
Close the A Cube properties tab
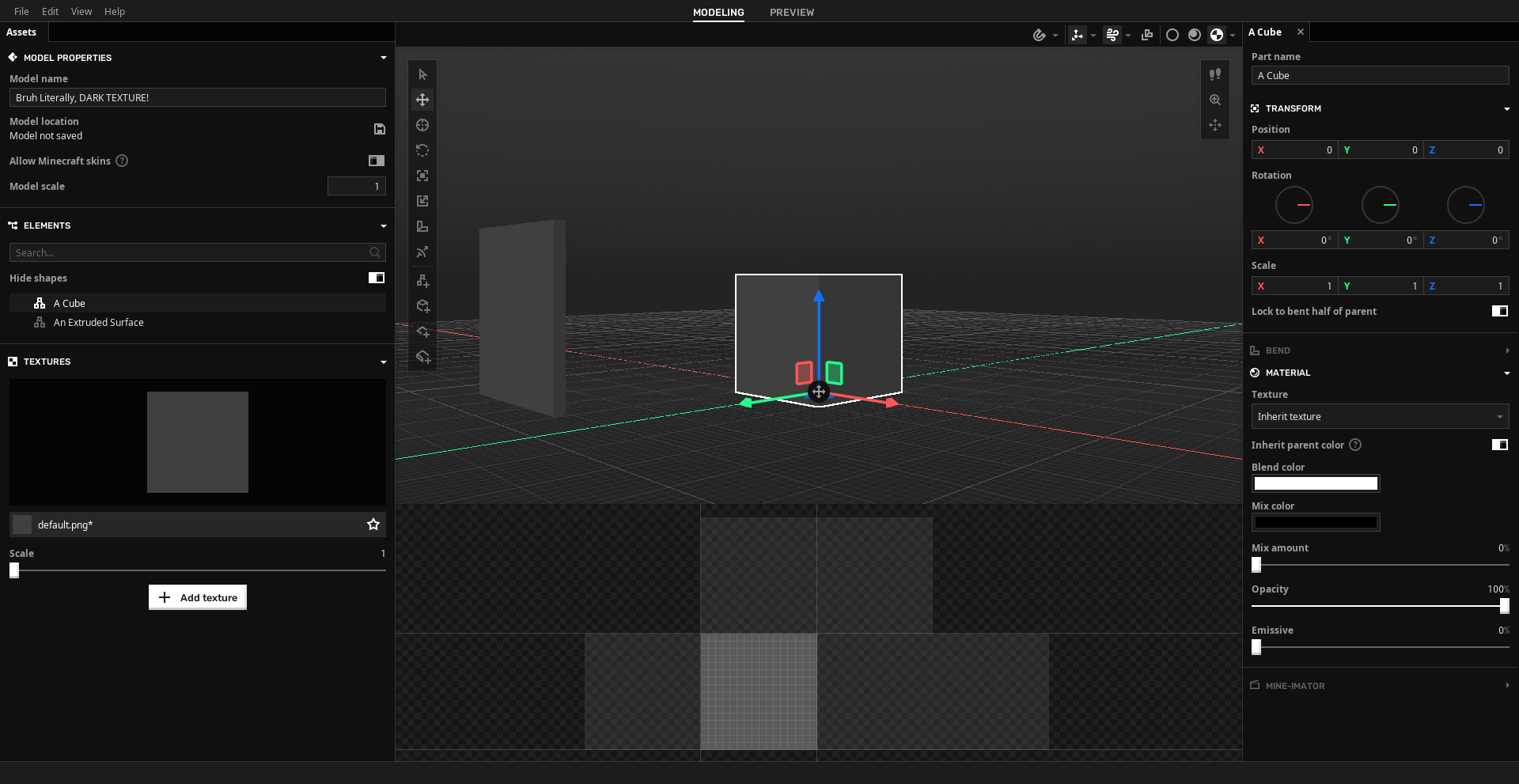click(1301, 32)
